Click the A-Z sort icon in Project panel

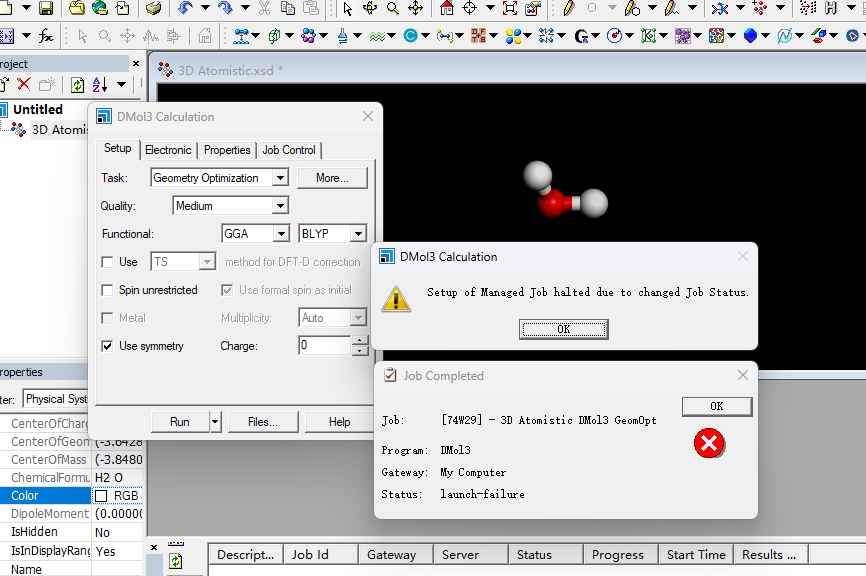[101, 85]
